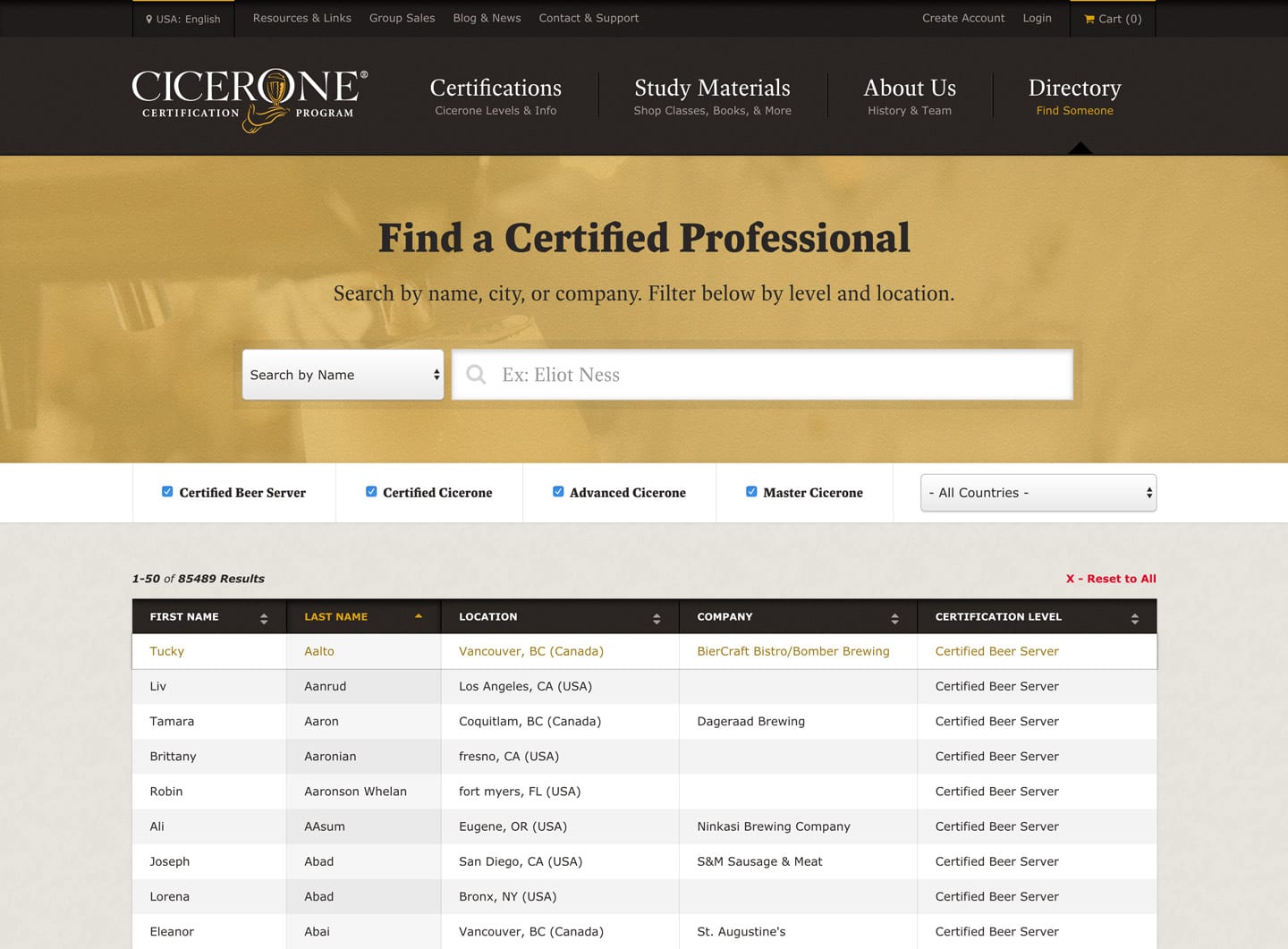Open Group Sales page

click(402, 18)
